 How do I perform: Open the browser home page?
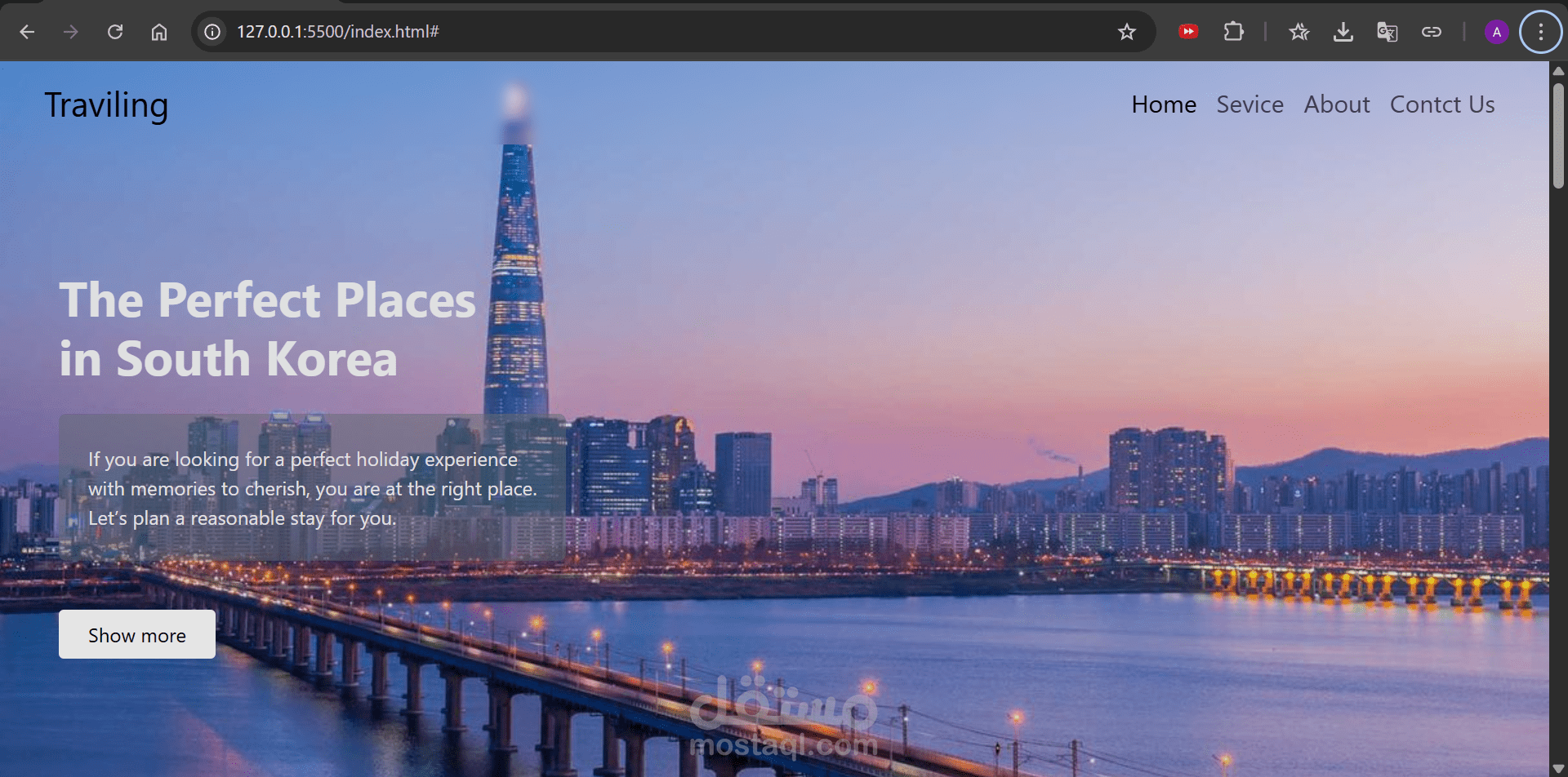click(159, 32)
